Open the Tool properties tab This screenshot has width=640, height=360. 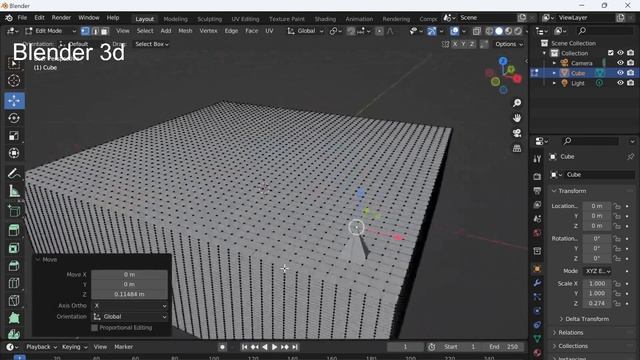click(x=537, y=159)
